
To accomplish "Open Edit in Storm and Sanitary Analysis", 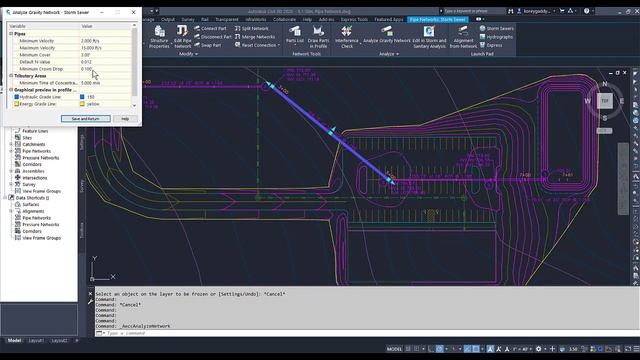I will click(429, 37).
